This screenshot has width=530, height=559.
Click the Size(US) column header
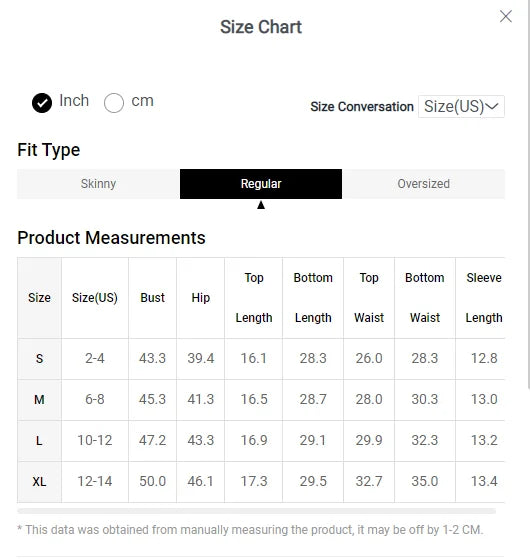[x=95, y=298]
